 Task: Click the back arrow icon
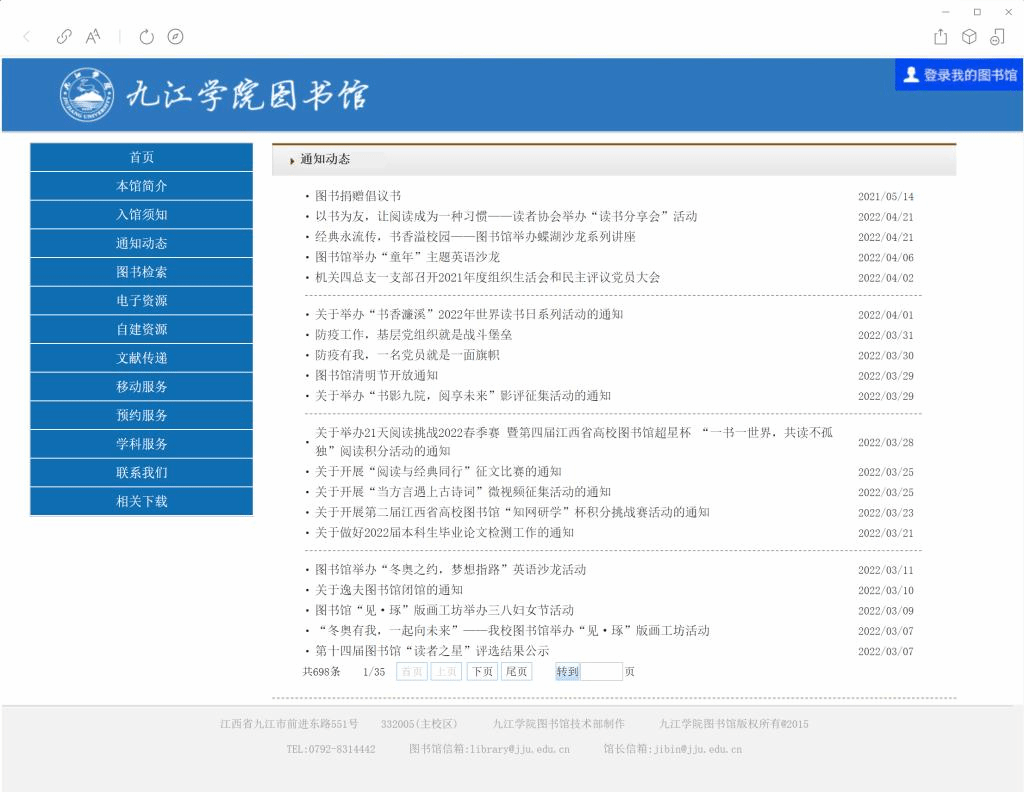pyautogui.click(x=27, y=37)
